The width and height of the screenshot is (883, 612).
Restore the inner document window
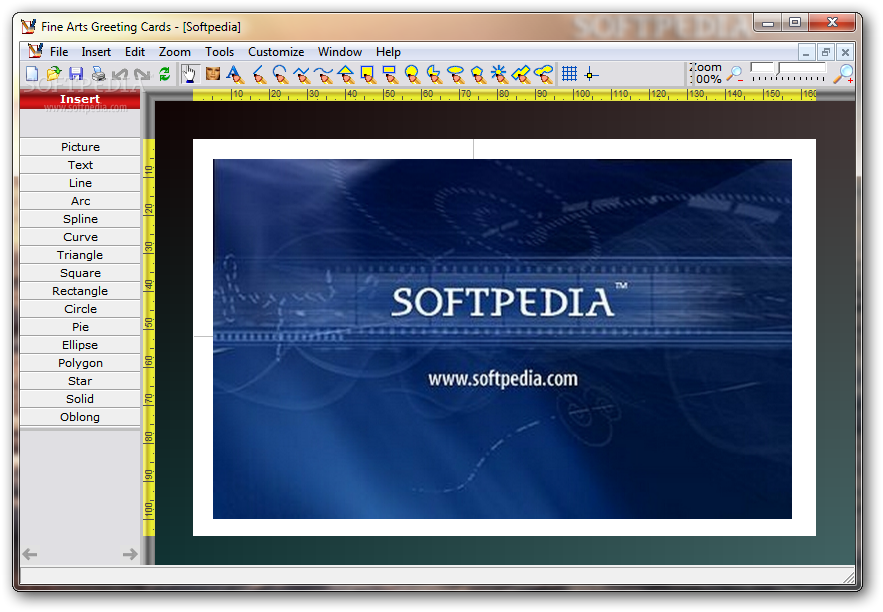(826, 52)
